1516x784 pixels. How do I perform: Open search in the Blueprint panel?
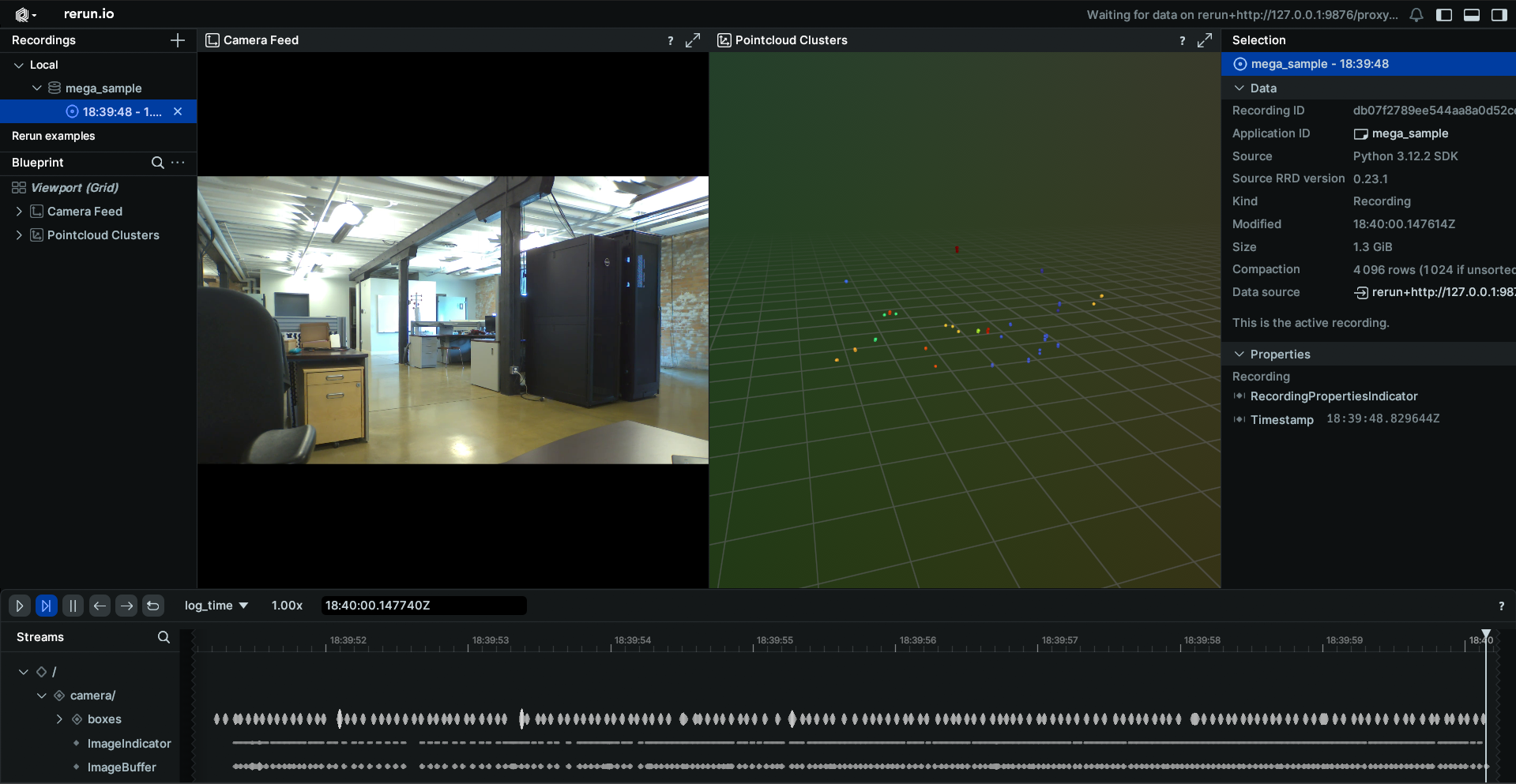tap(157, 163)
